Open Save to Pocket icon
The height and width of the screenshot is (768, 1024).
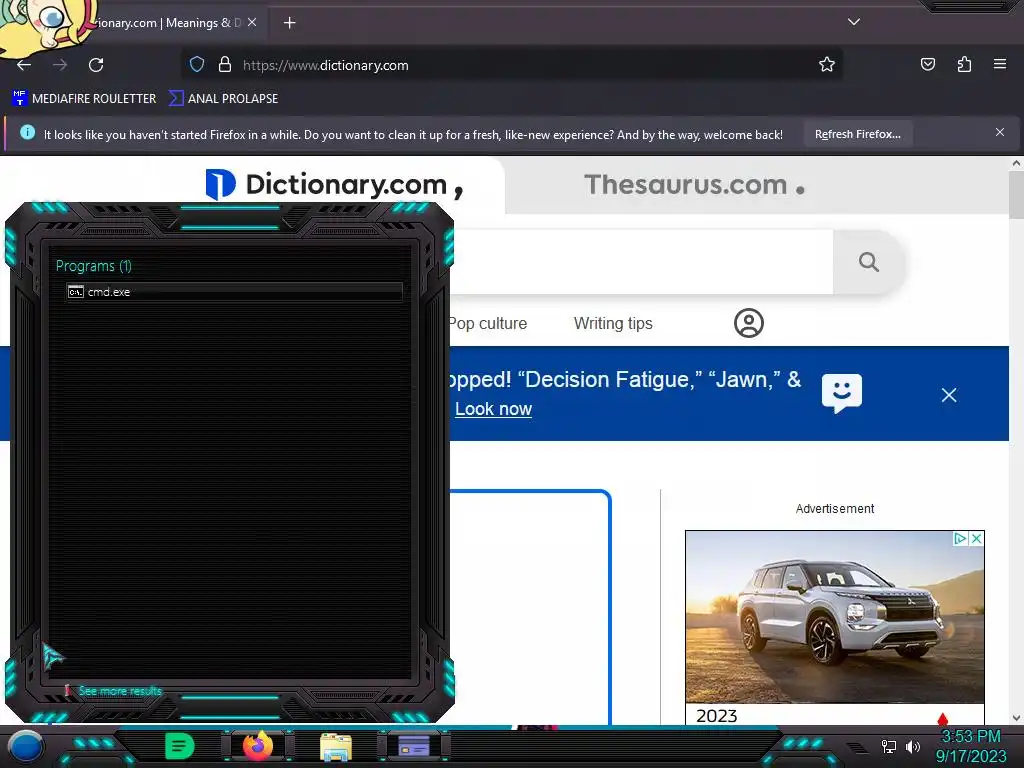(x=927, y=64)
